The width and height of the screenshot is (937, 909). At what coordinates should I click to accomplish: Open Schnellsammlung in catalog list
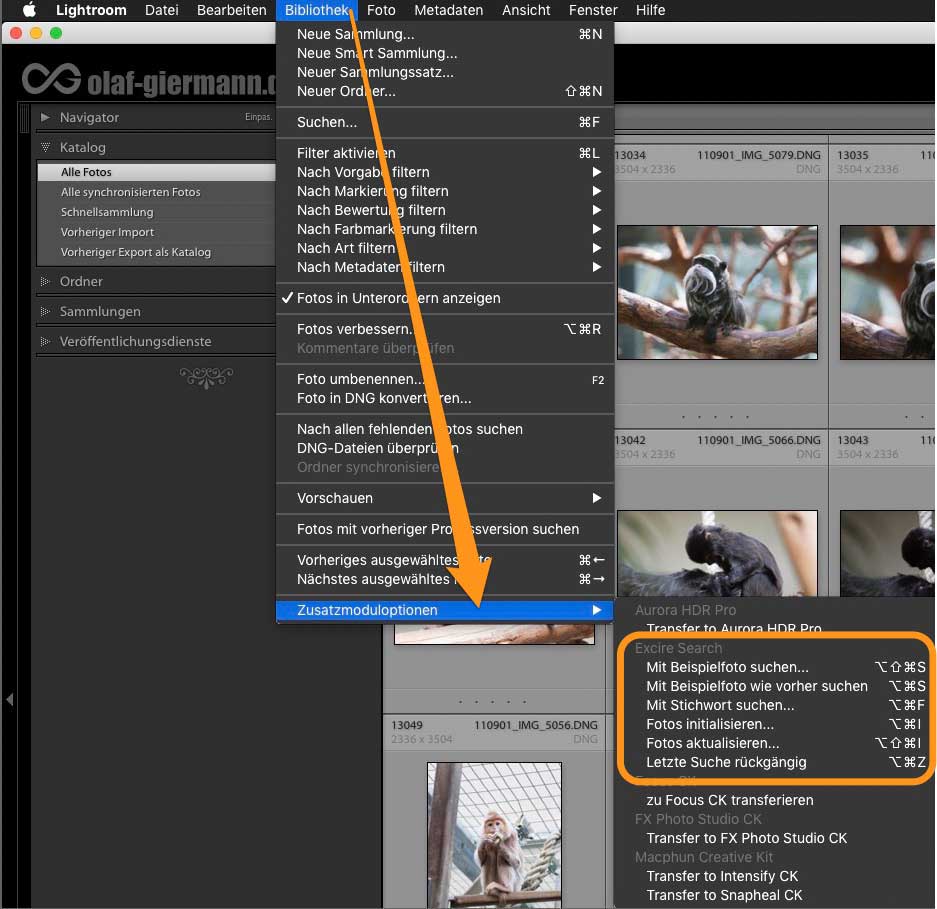pos(107,212)
